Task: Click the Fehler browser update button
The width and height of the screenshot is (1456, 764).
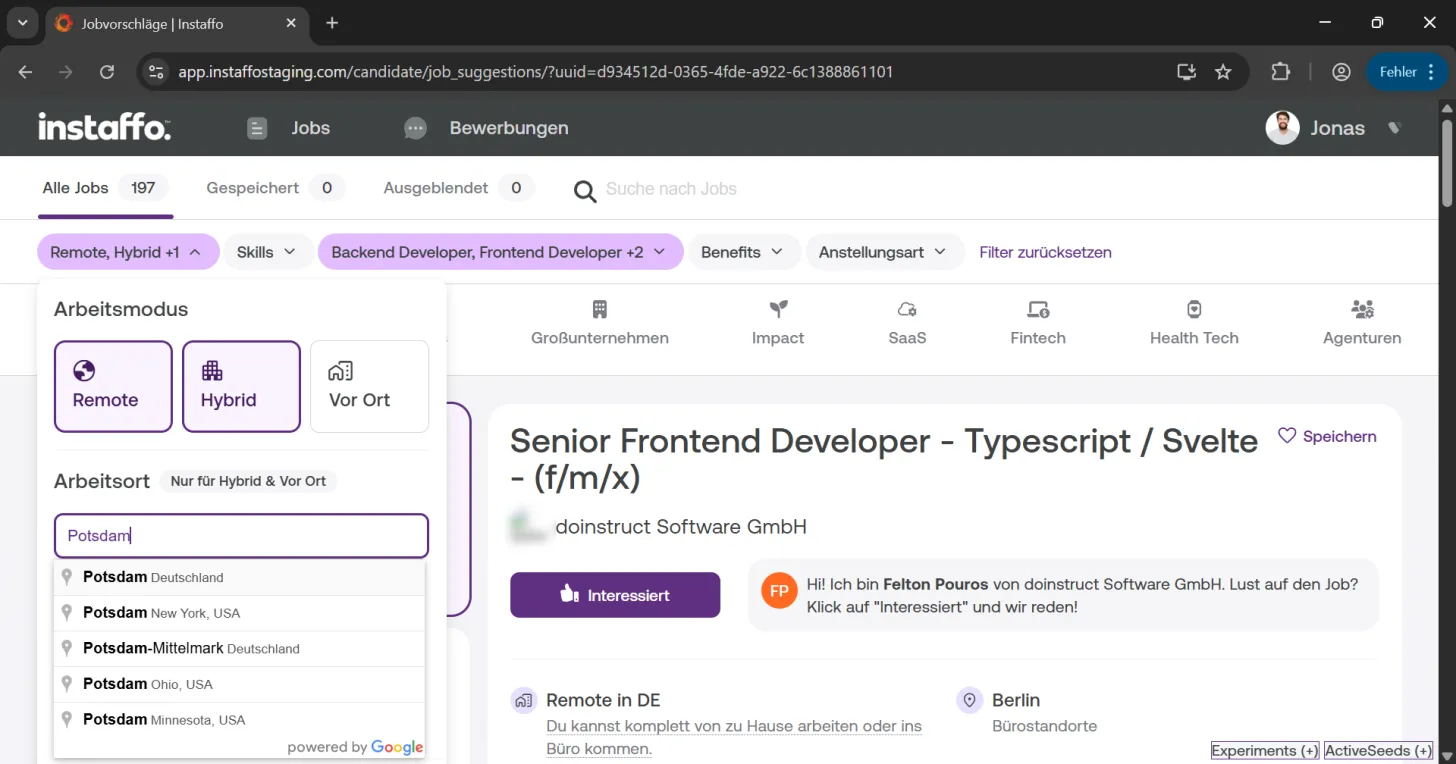Action: pos(1407,72)
